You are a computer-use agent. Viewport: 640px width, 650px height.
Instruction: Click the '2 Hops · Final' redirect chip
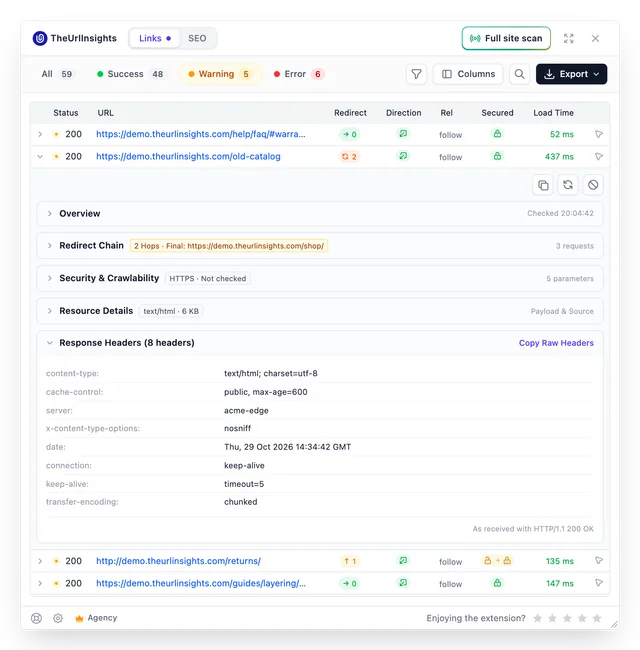229,246
